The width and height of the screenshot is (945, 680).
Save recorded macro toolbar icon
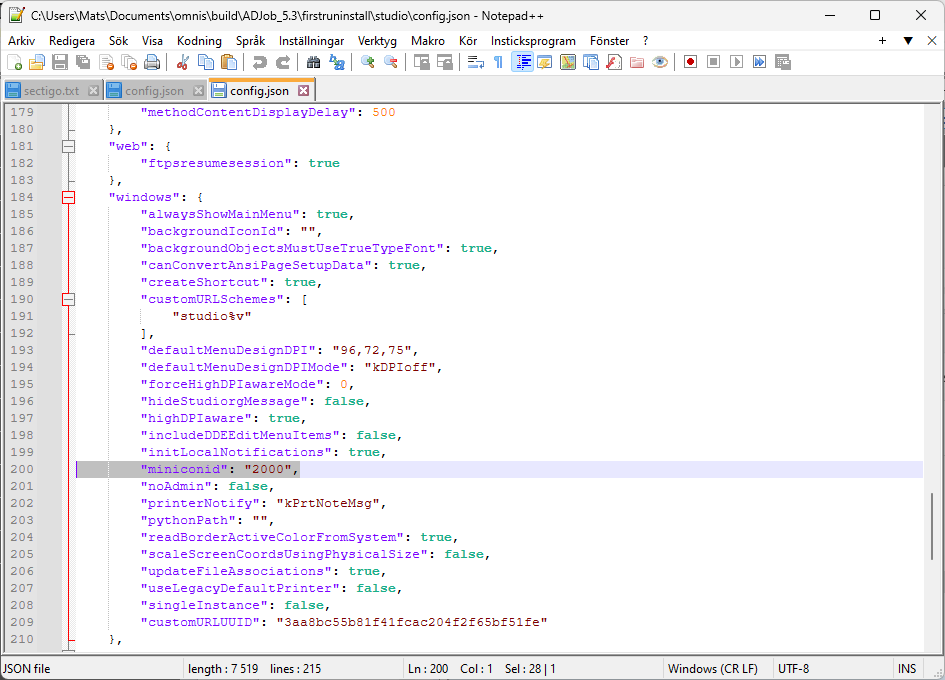pos(783,62)
